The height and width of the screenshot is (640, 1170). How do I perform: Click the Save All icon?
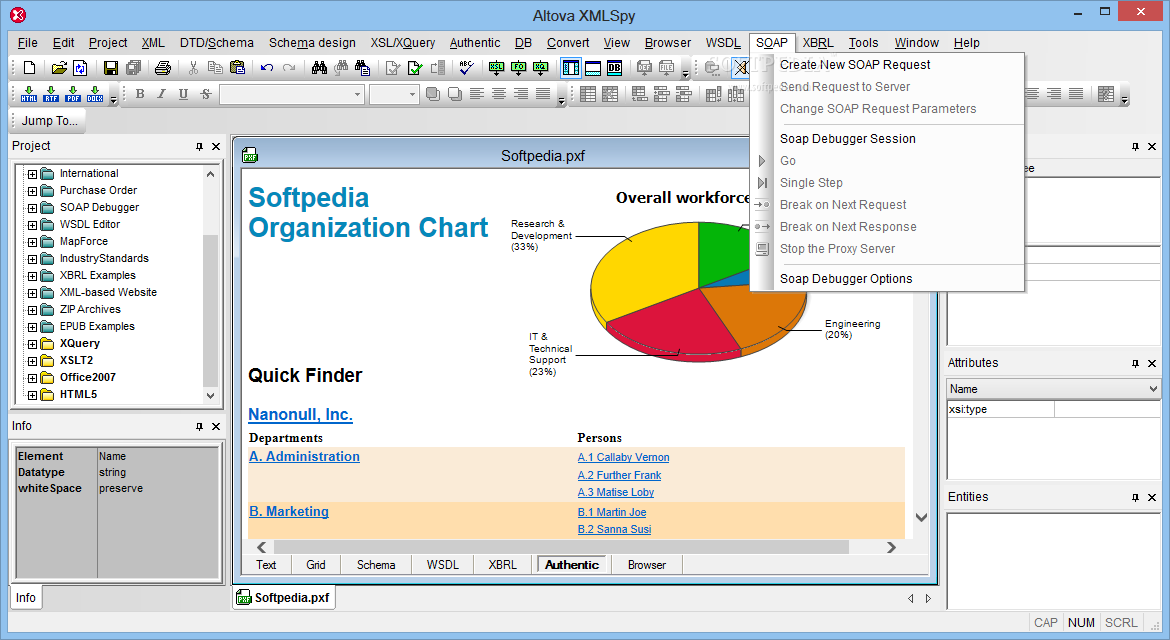[134, 68]
